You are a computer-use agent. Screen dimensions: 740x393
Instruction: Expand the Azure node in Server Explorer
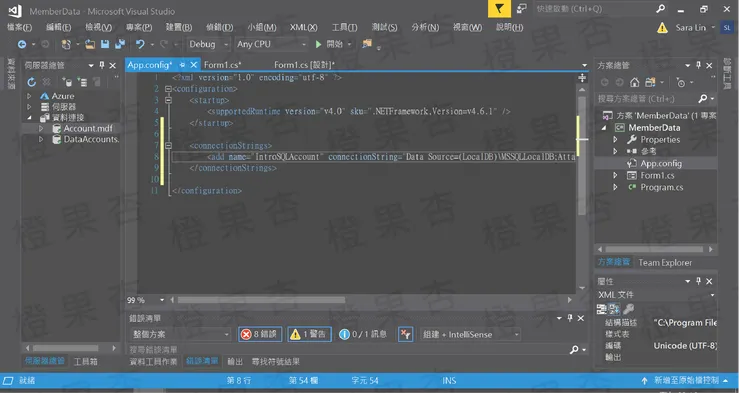pyautogui.click(x=29, y=96)
